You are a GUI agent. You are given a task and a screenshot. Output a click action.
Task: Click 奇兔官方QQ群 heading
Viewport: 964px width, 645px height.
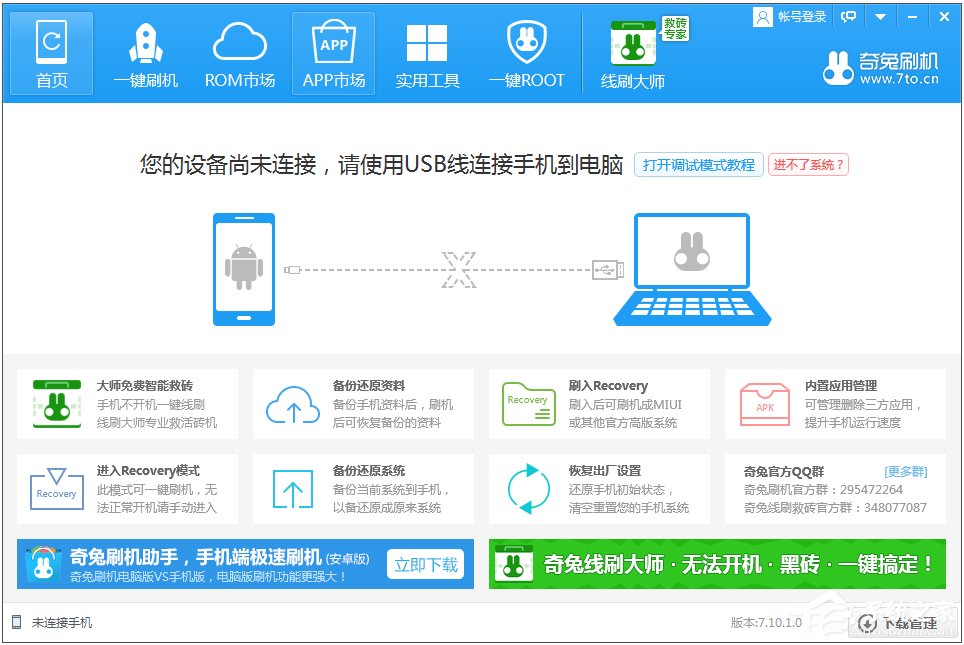point(784,472)
